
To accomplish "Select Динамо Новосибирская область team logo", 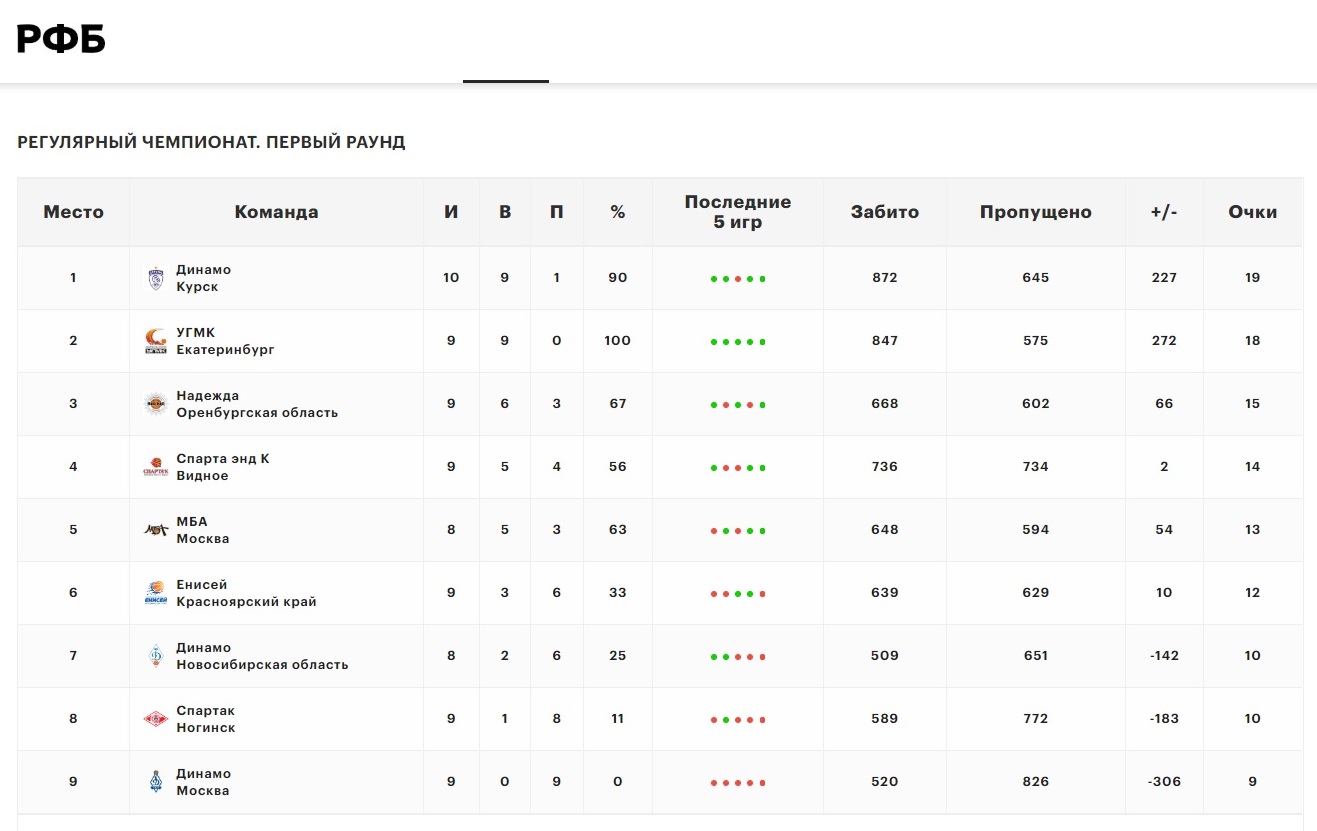I will point(155,656).
